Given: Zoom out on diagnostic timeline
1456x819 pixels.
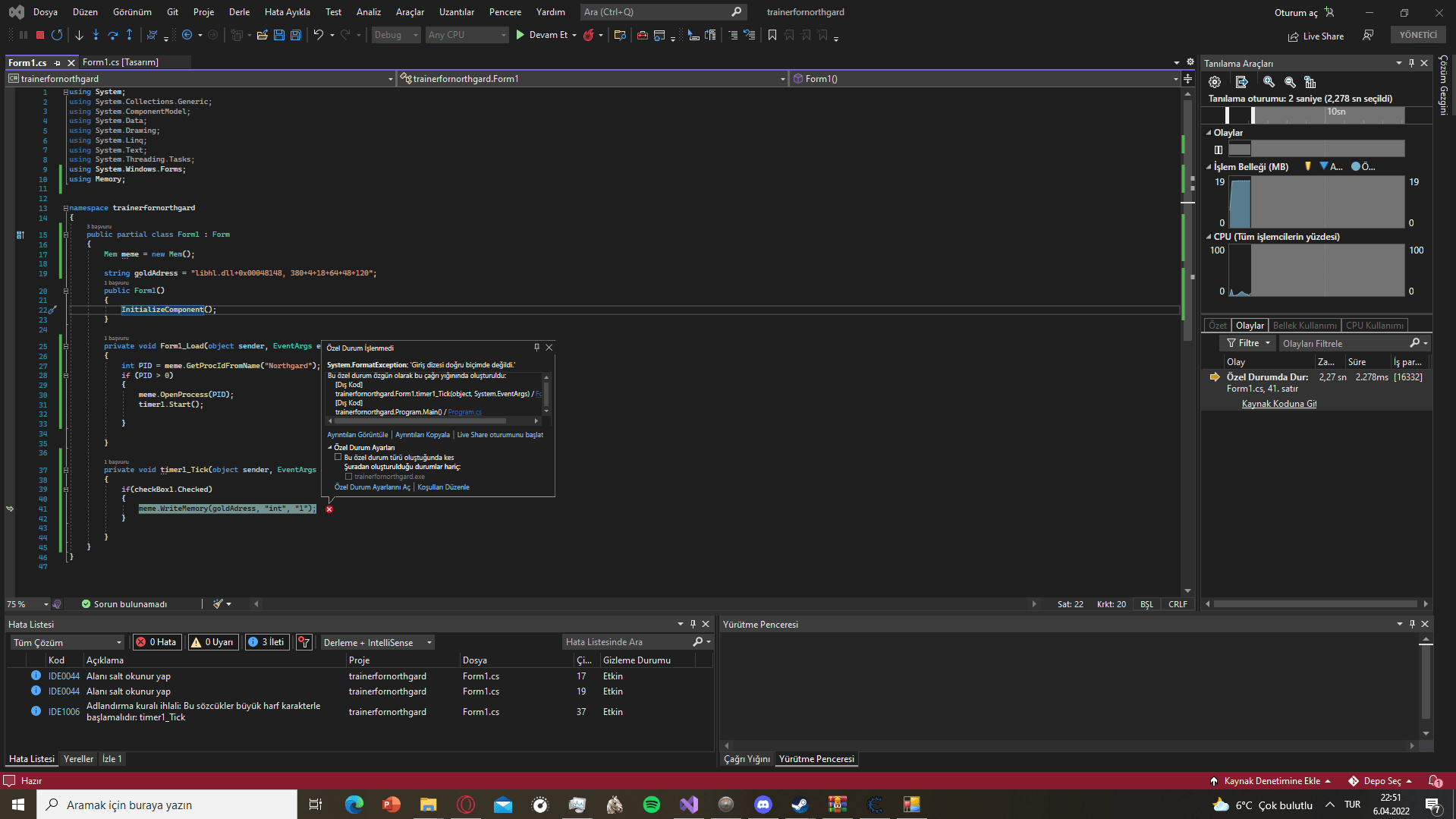Looking at the screenshot, I should coord(1290,82).
